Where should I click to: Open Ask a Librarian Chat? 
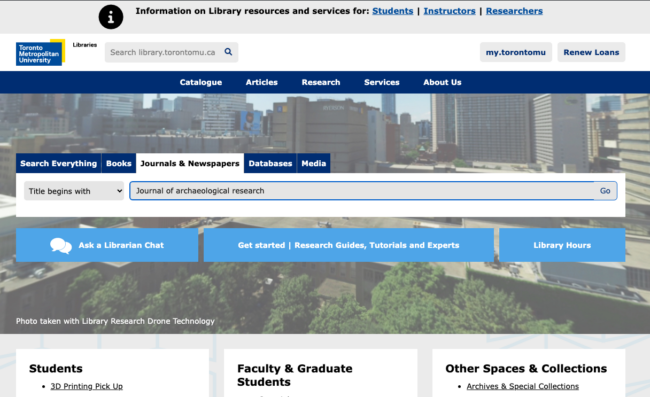107,245
